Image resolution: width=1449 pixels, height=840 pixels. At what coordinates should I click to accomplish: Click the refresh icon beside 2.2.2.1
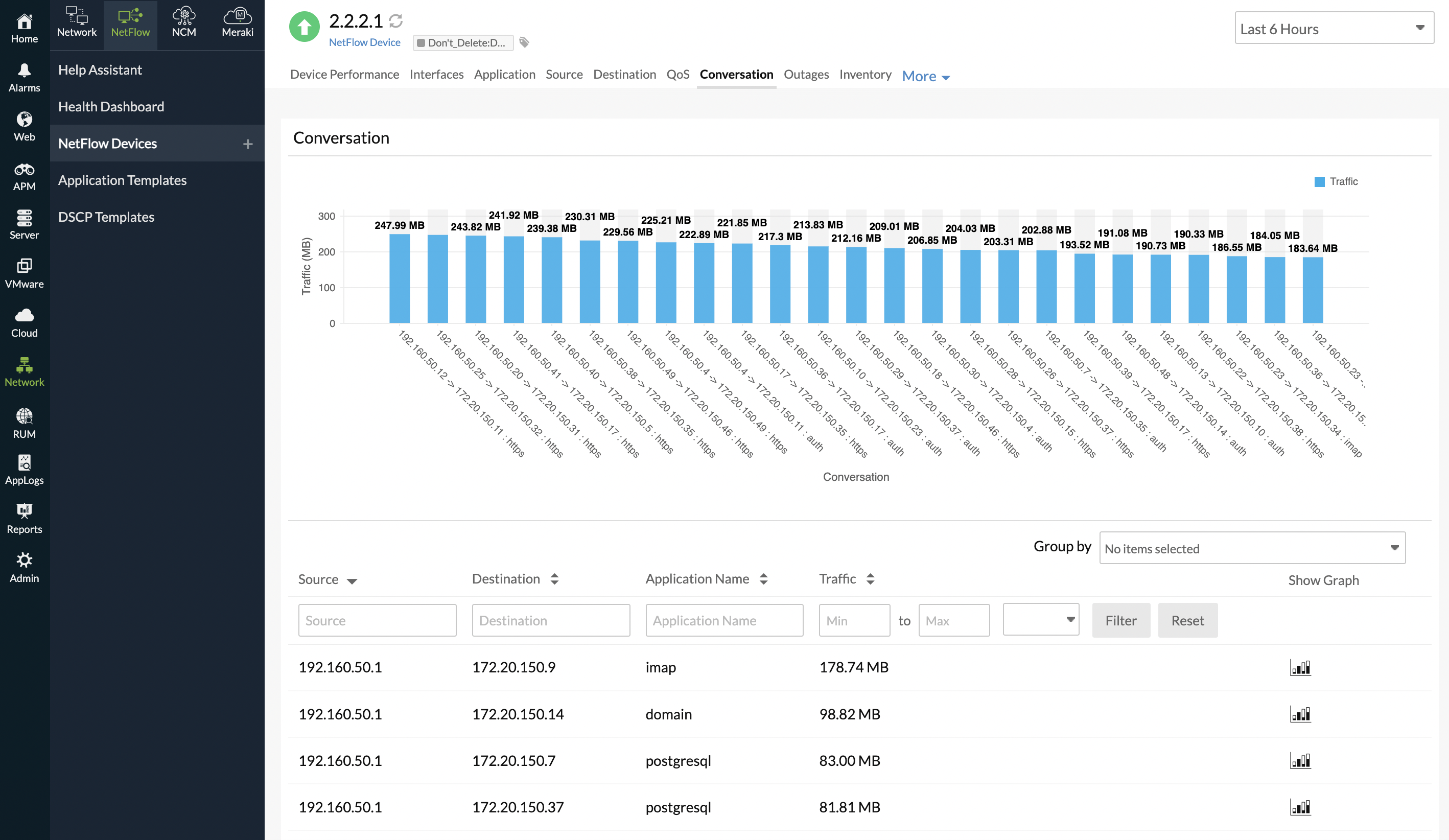pos(395,21)
